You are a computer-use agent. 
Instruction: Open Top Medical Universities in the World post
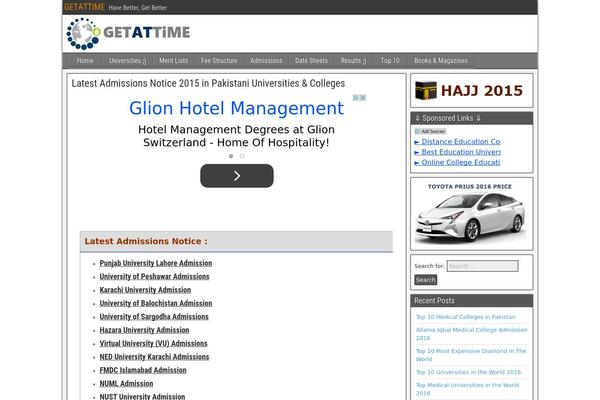pos(468,389)
